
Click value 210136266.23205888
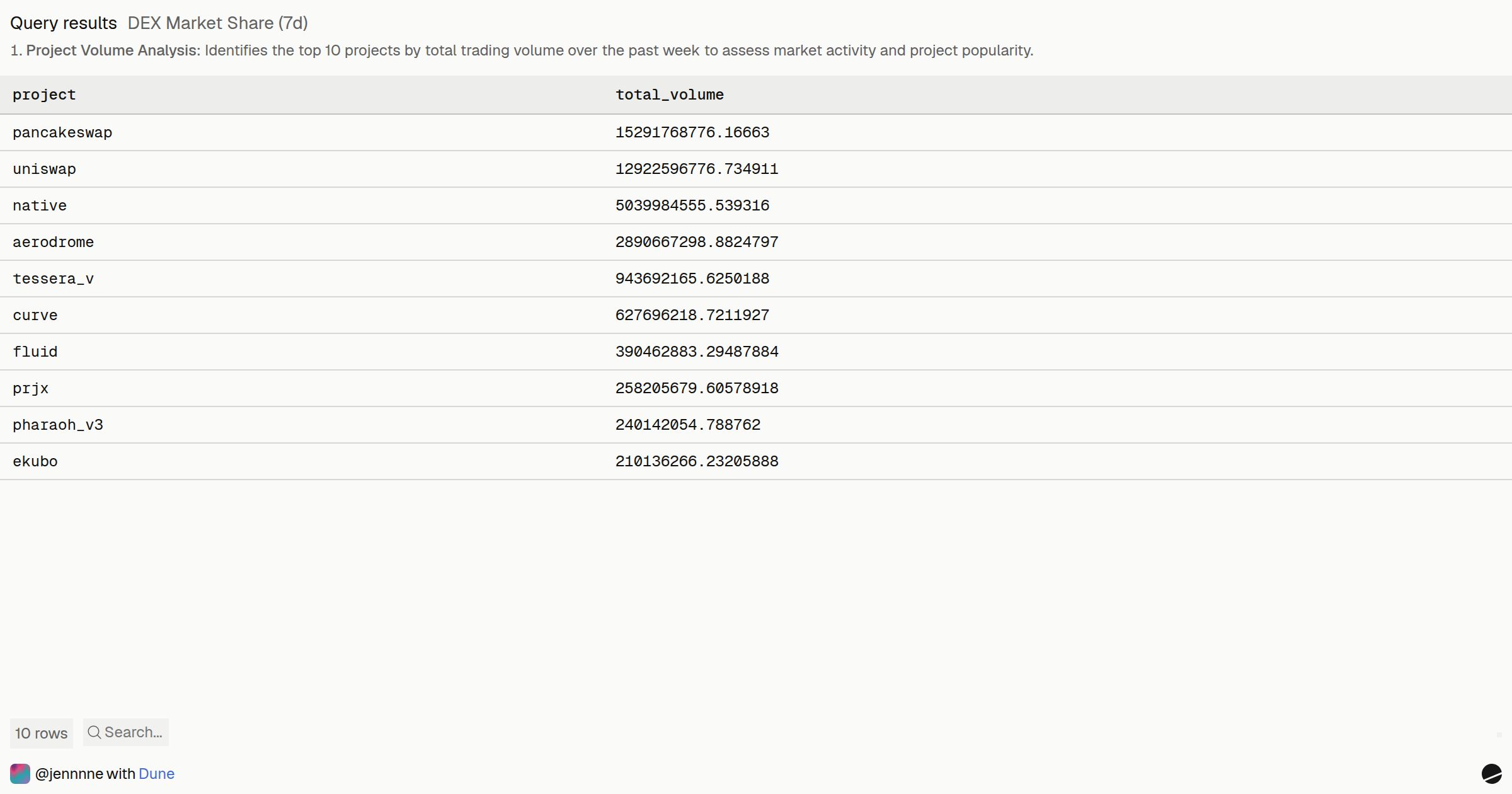click(697, 461)
